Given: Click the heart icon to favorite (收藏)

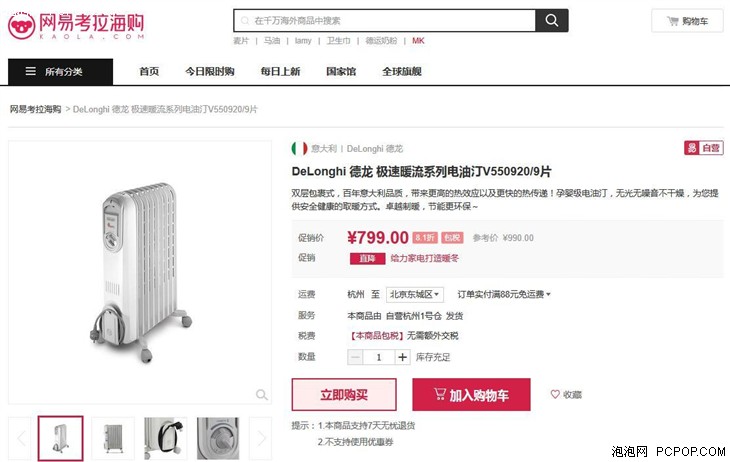Looking at the screenshot, I should tap(555, 394).
